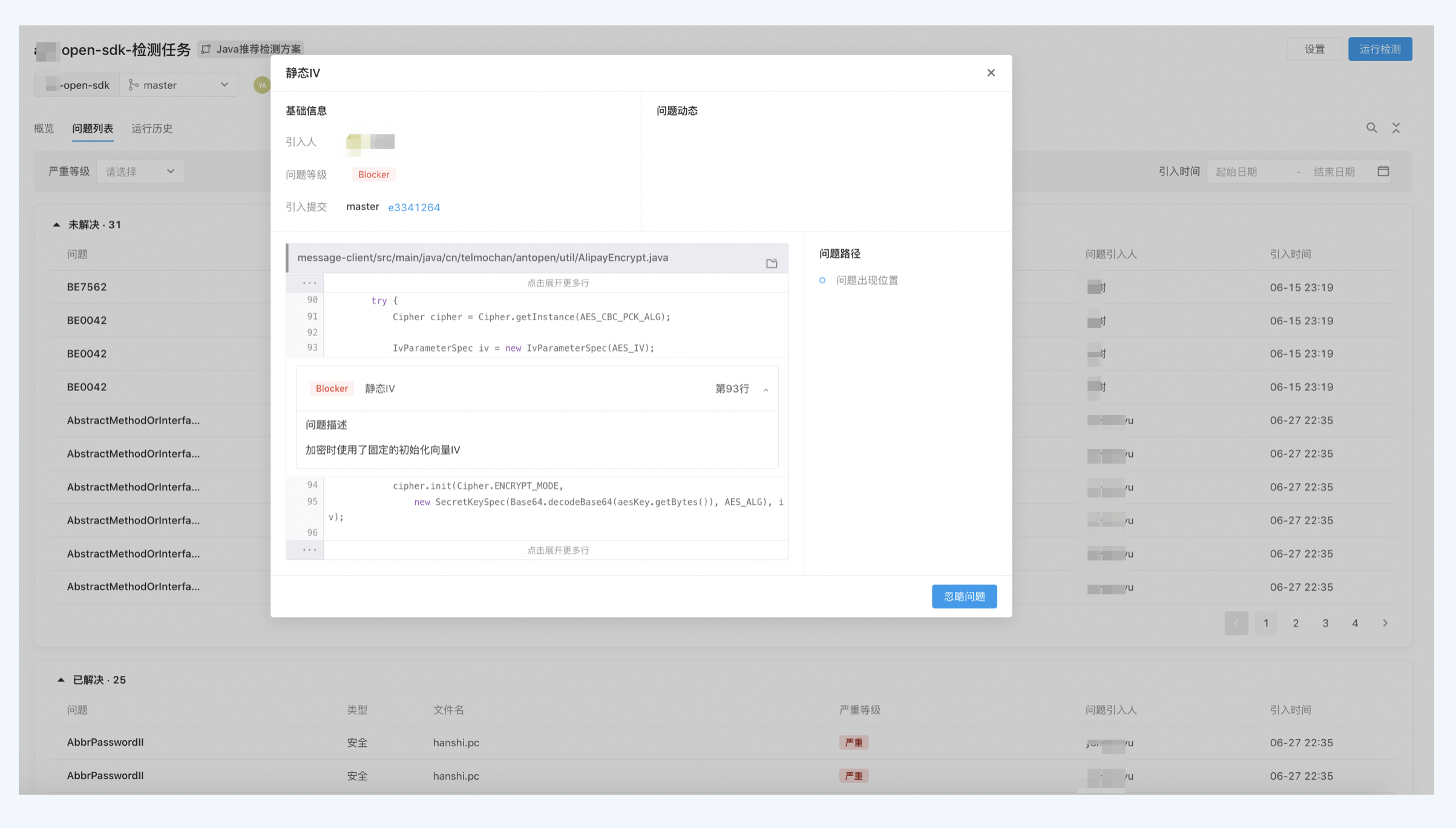
Task: Click the top ellipsis expand-lines icon
Action: coord(309,283)
